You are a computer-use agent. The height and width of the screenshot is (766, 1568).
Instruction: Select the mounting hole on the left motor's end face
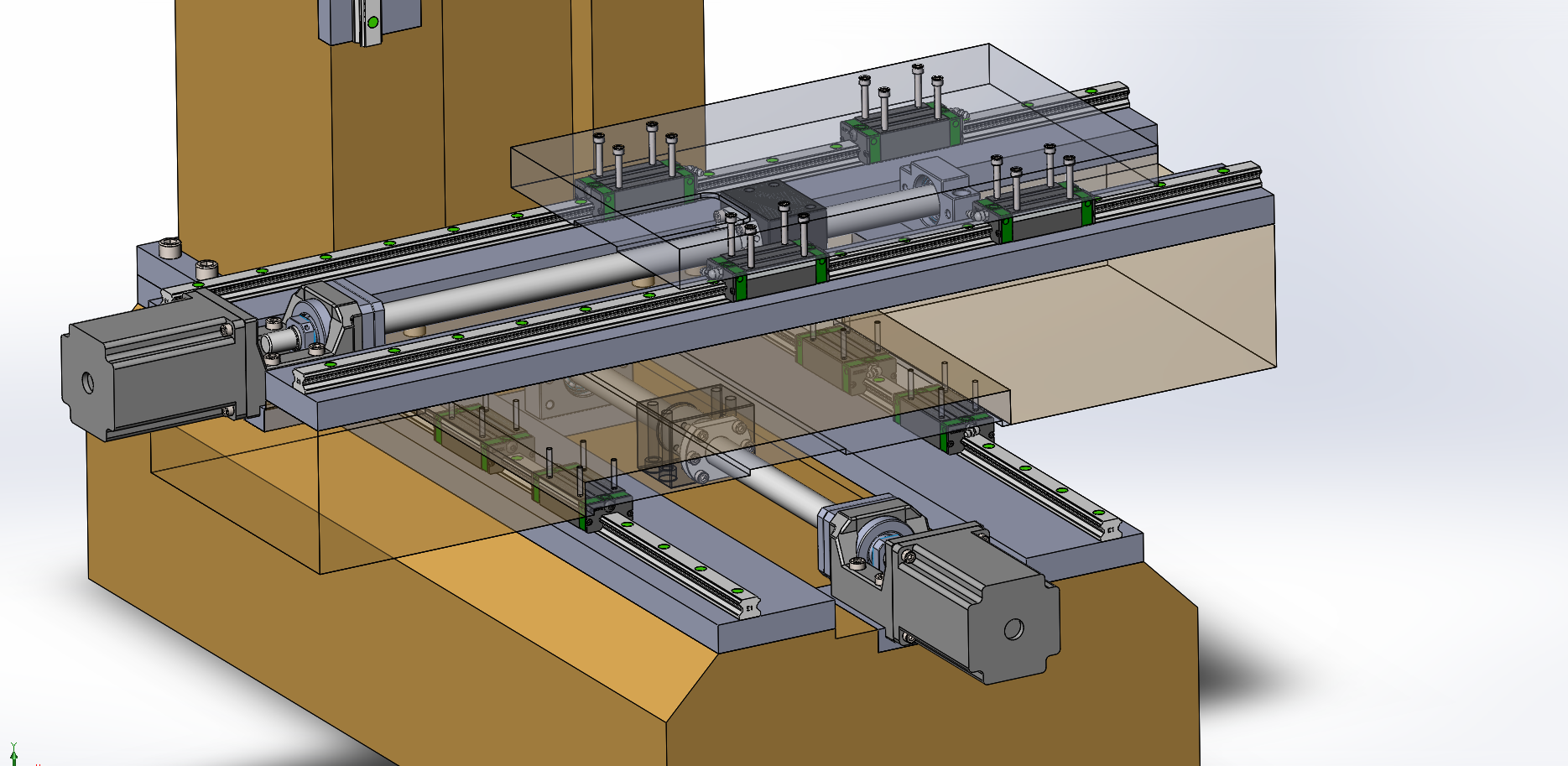coord(87,383)
